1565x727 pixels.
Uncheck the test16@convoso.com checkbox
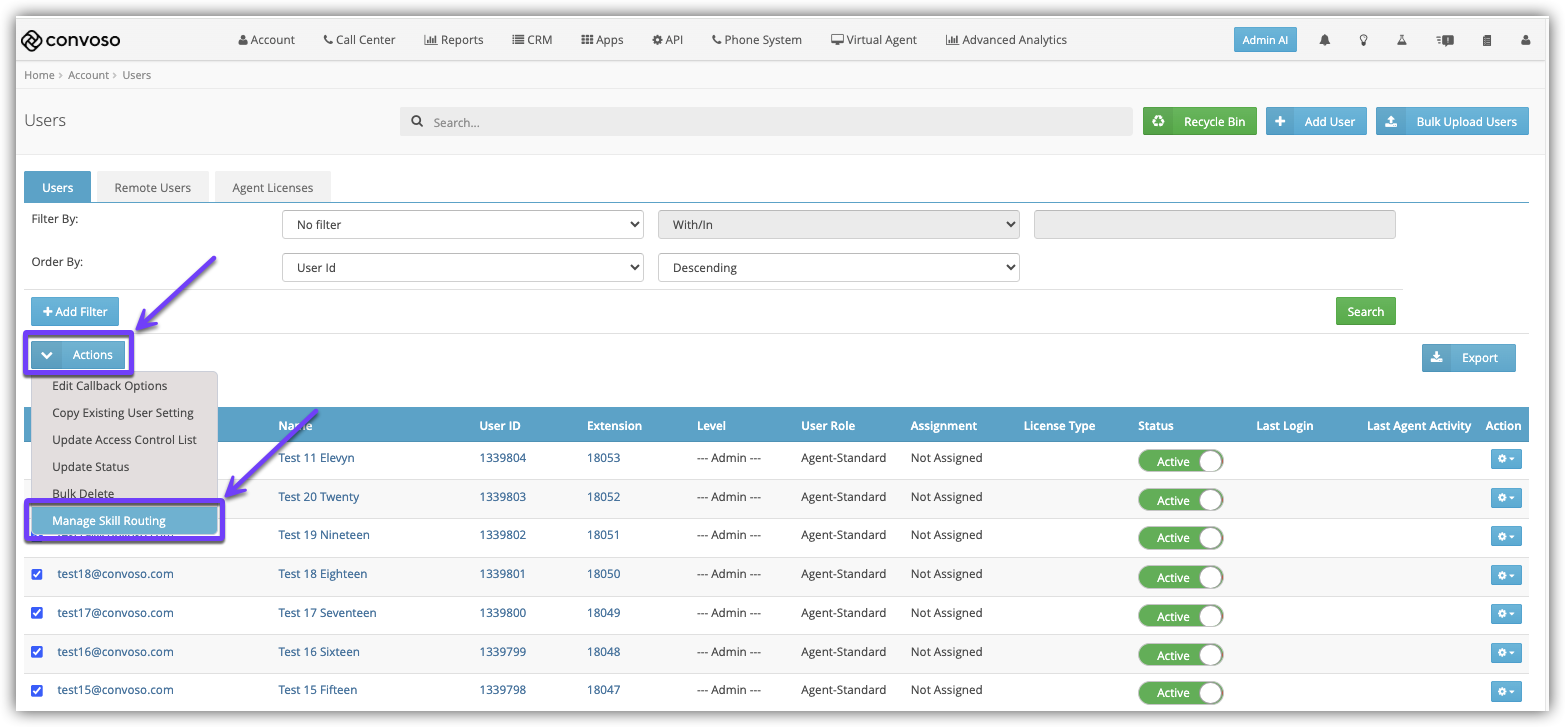point(37,651)
